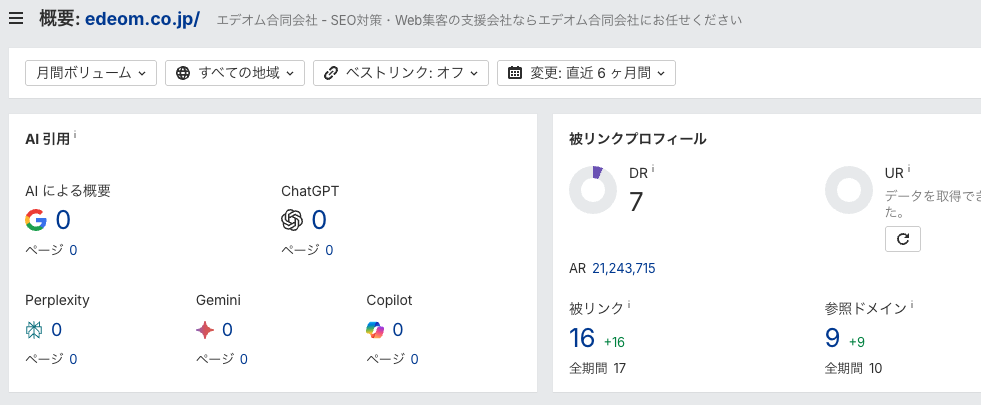Viewport: 981px width, 405px height.
Task: Open the Gemini citation count 0
Action: 227,330
